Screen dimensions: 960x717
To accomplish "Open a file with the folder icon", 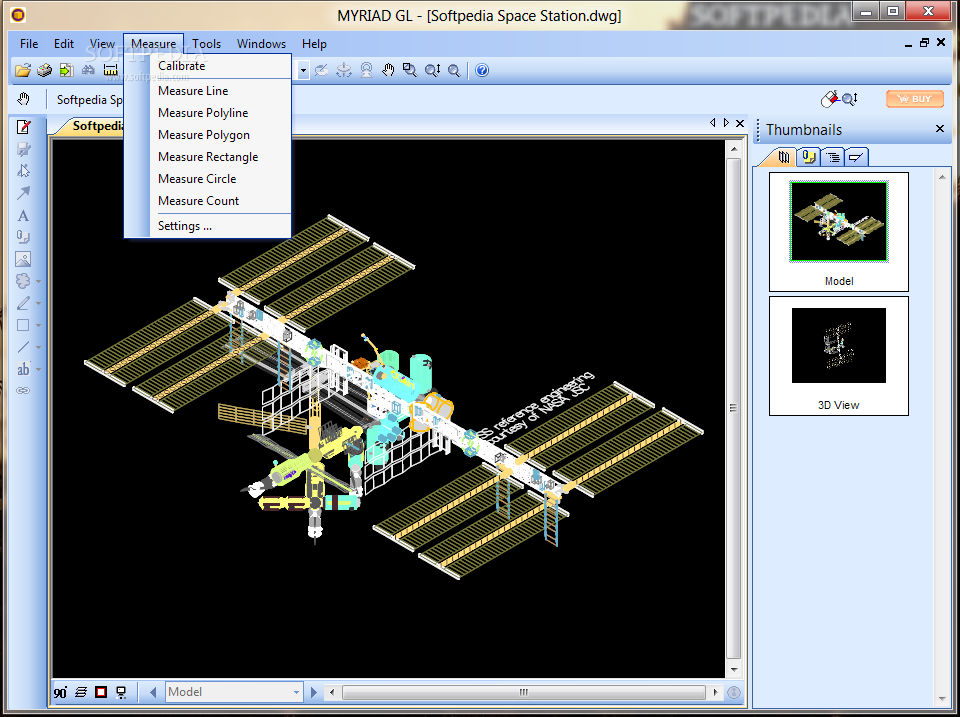I will point(23,70).
